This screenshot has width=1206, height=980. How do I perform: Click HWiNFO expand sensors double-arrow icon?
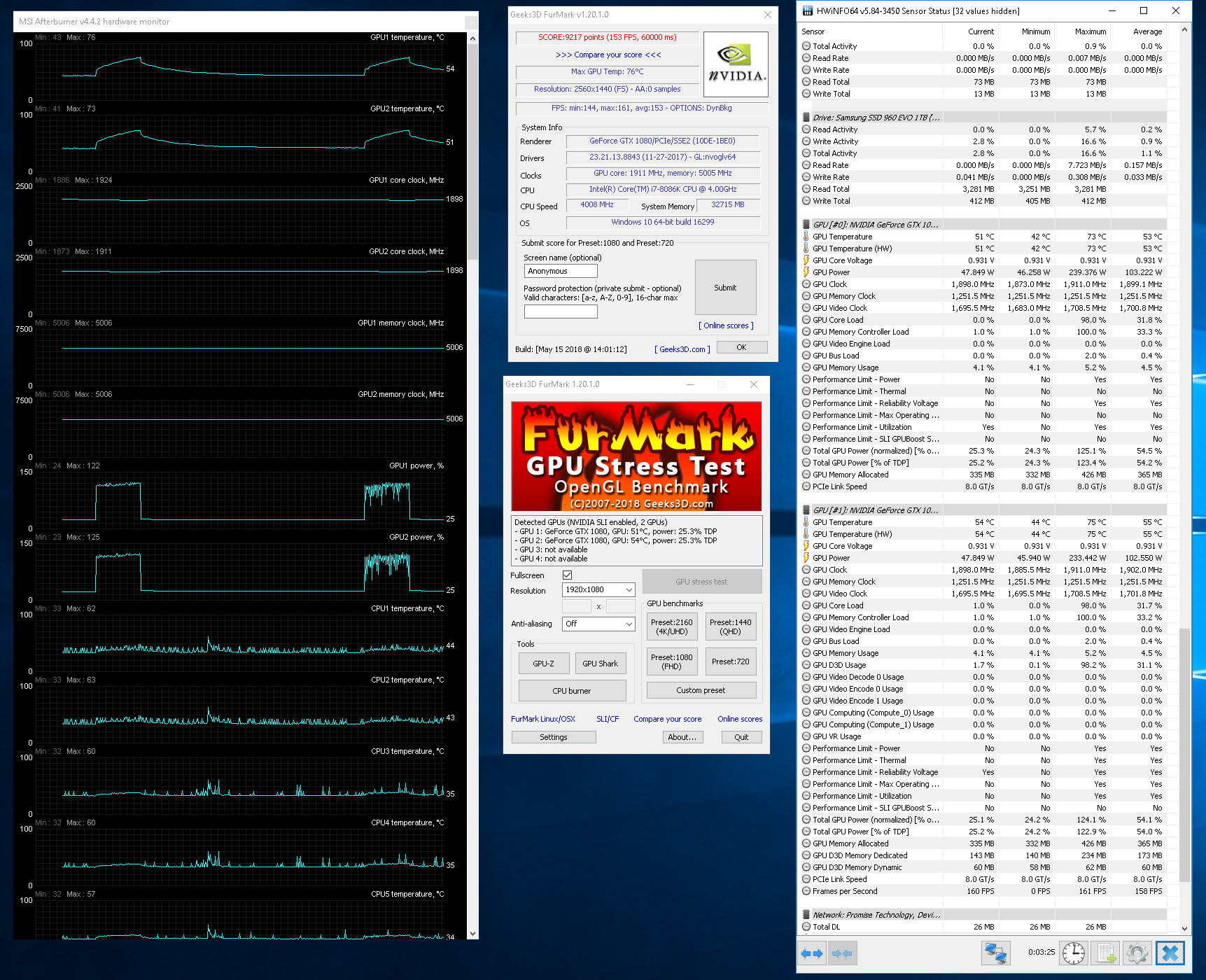812,953
